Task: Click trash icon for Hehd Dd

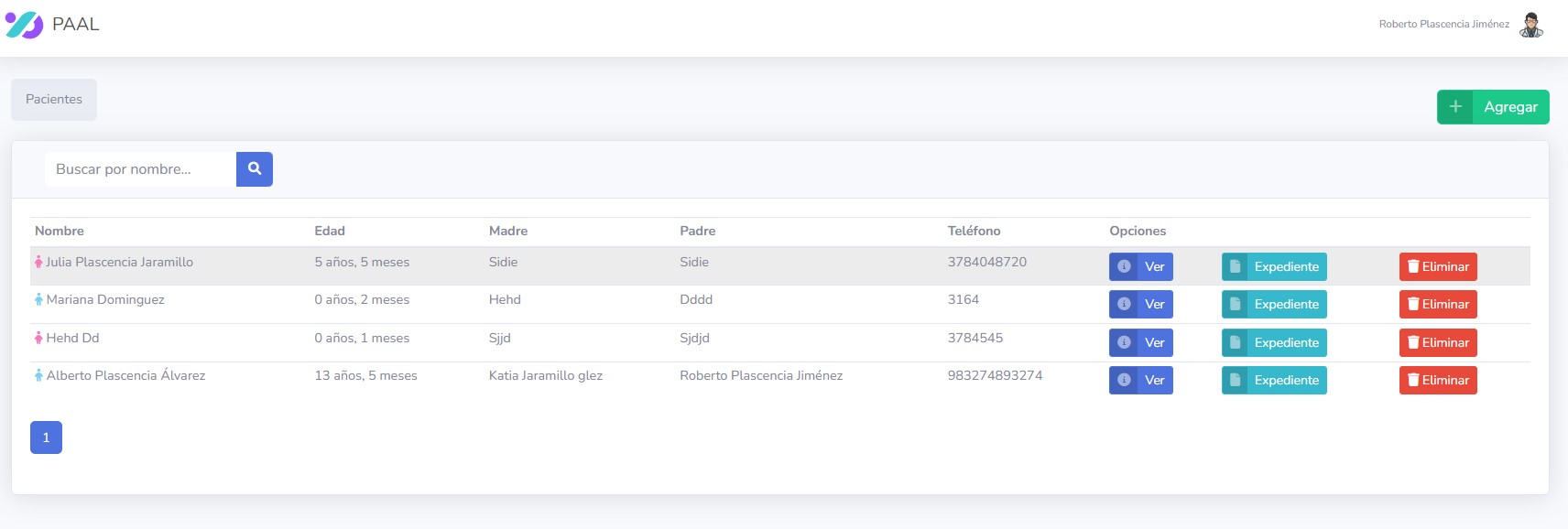Action: 1413,343
